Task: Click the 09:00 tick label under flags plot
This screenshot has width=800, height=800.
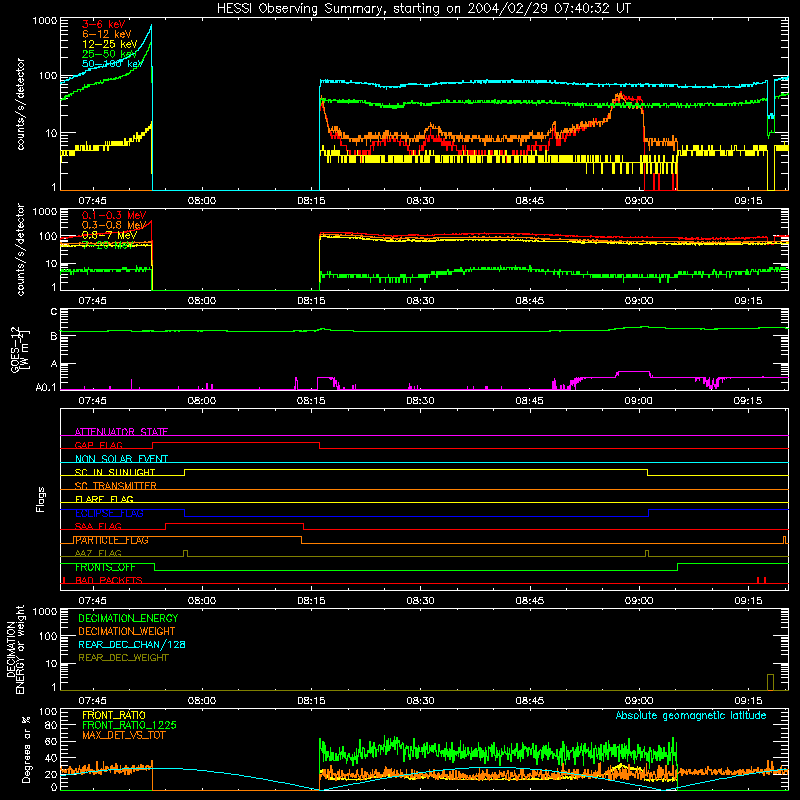Action: (x=639, y=601)
